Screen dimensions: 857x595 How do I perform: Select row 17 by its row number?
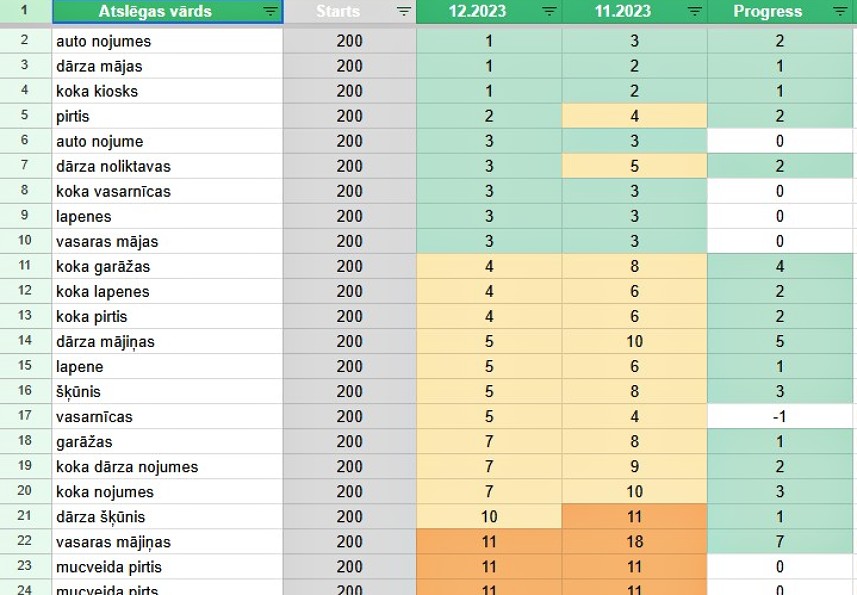click(x=25, y=417)
